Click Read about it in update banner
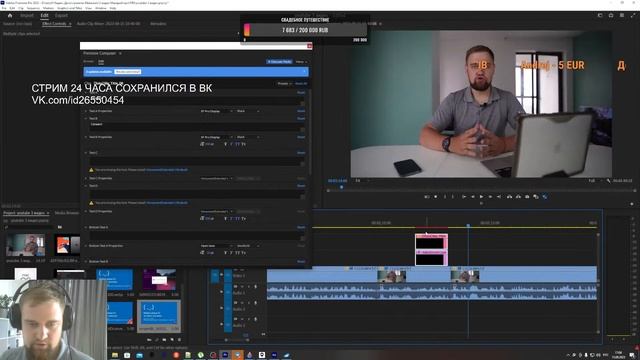 tap(128, 72)
